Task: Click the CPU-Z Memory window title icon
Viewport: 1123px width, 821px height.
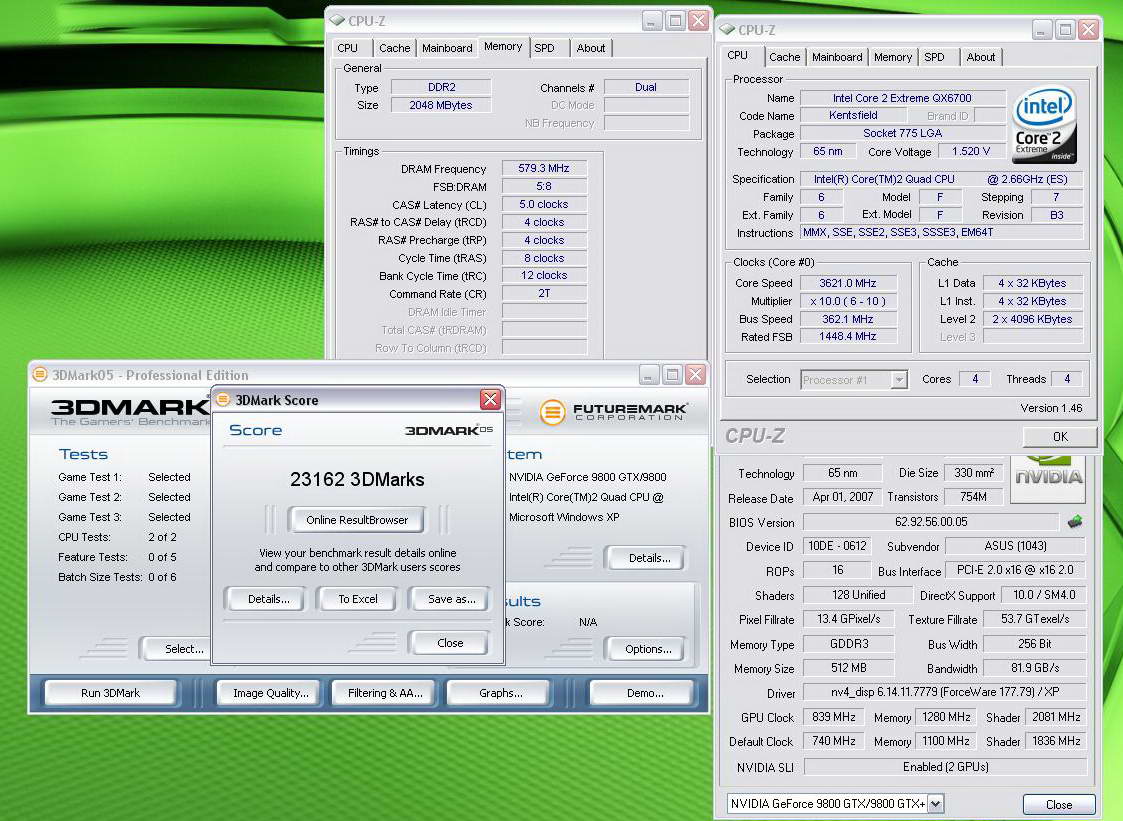Action: (337, 21)
